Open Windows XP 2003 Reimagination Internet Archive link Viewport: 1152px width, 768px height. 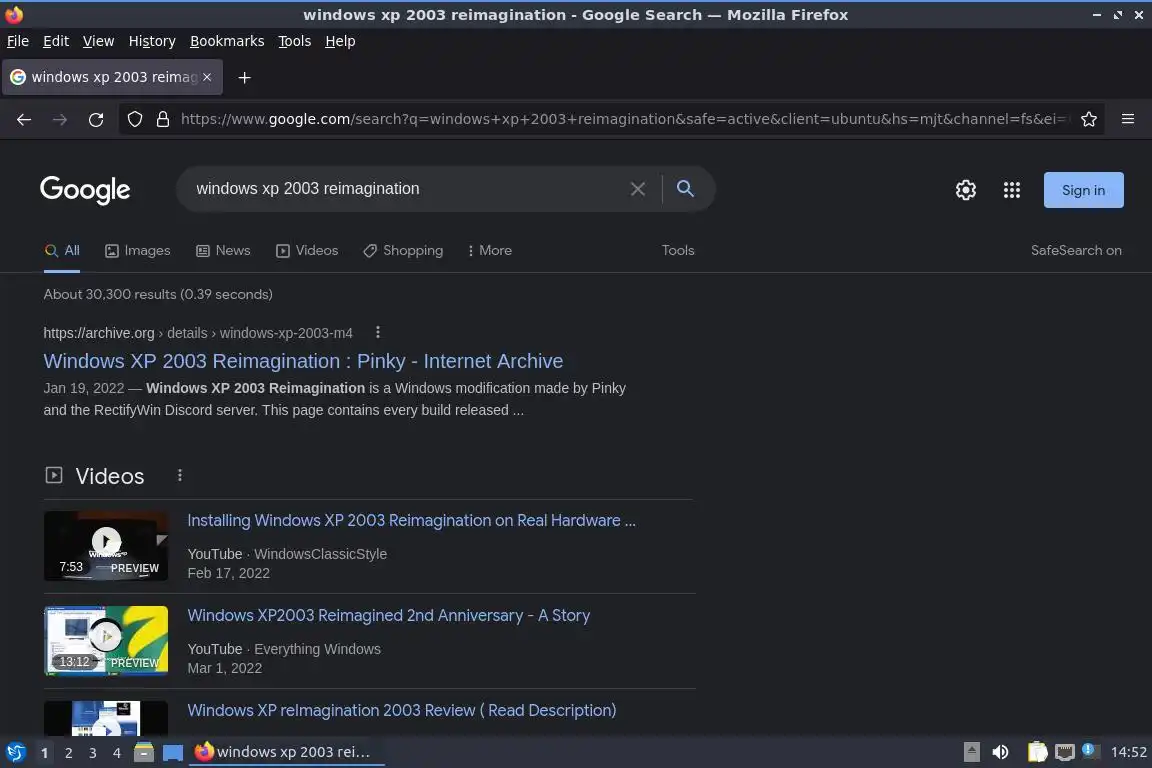click(303, 361)
